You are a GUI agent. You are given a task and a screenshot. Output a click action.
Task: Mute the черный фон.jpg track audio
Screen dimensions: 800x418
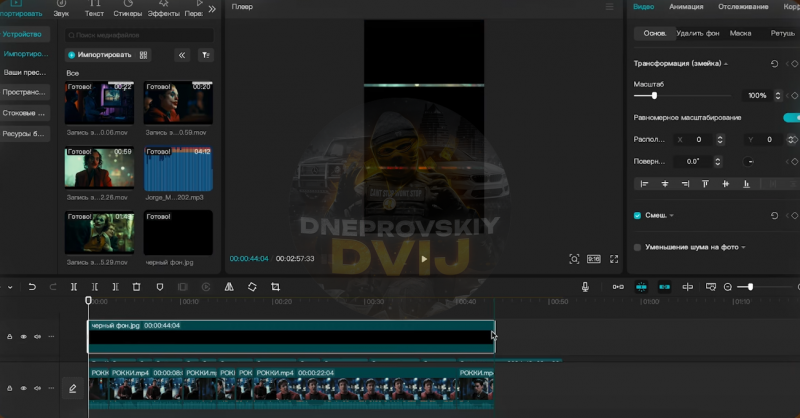tap(37, 336)
